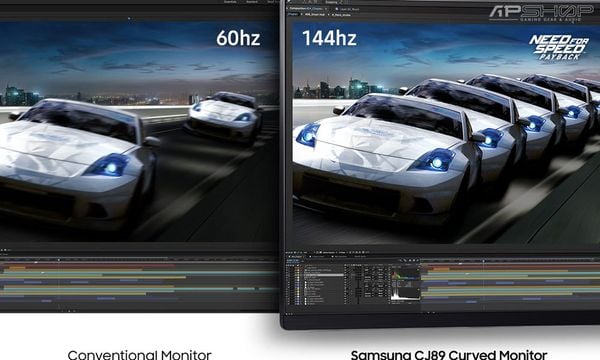Click the last icon in right timeline switches row
The image size is (600, 360).
point(418,261)
